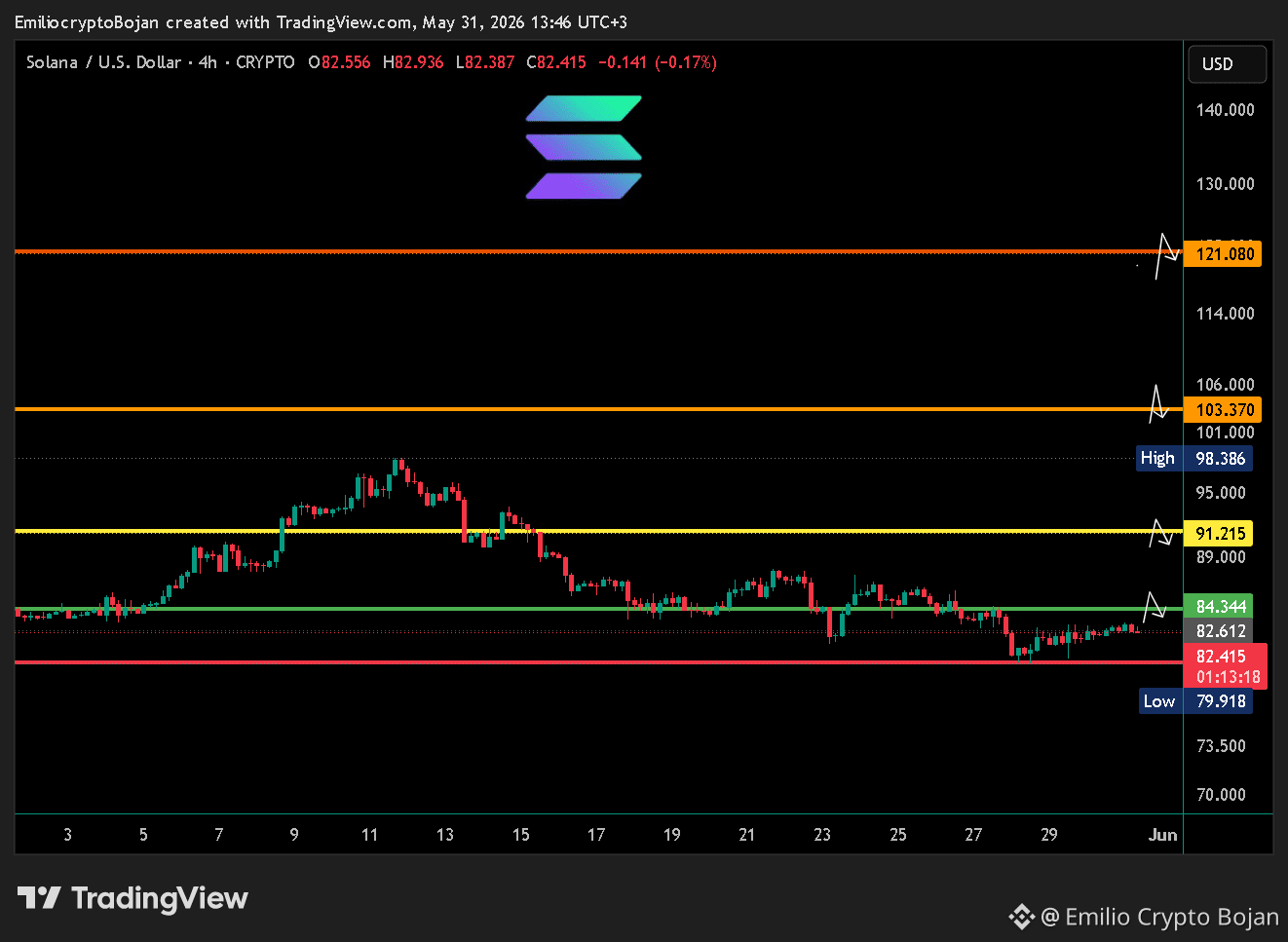
Task: Click 89.000 on the price axis
Action: tap(1221, 557)
